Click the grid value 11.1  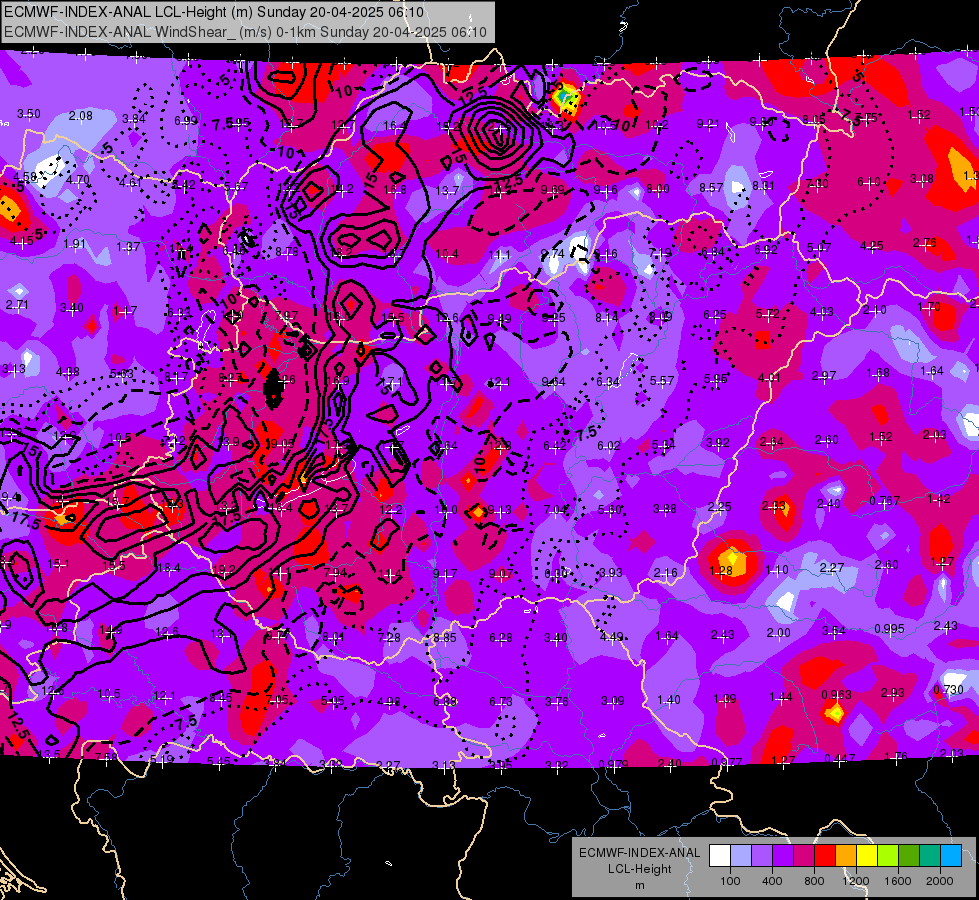pos(499,254)
